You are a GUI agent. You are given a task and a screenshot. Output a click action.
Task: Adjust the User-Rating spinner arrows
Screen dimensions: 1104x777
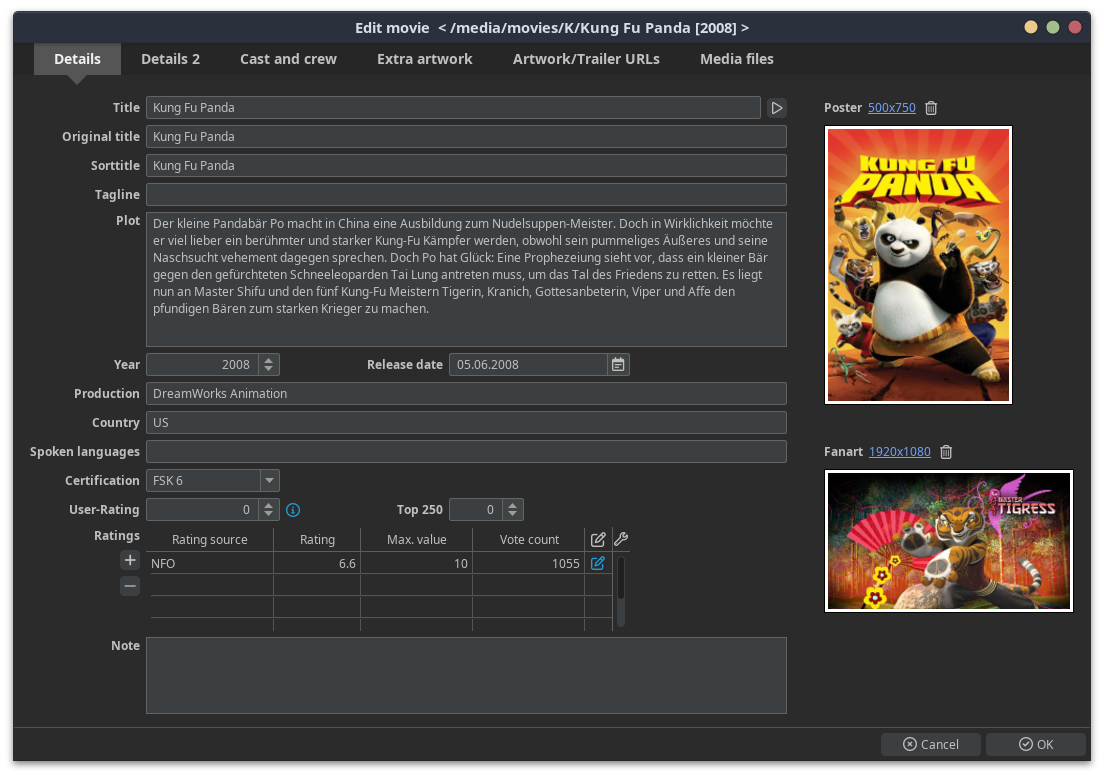pyautogui.click(x=269, y=510)
